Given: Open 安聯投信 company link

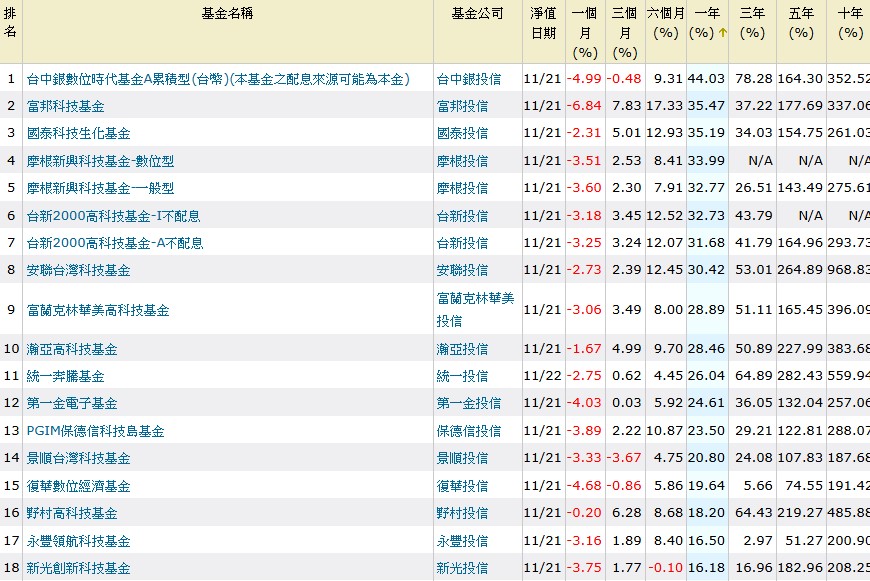Looking at the screenshot, I should click(462, 270).
